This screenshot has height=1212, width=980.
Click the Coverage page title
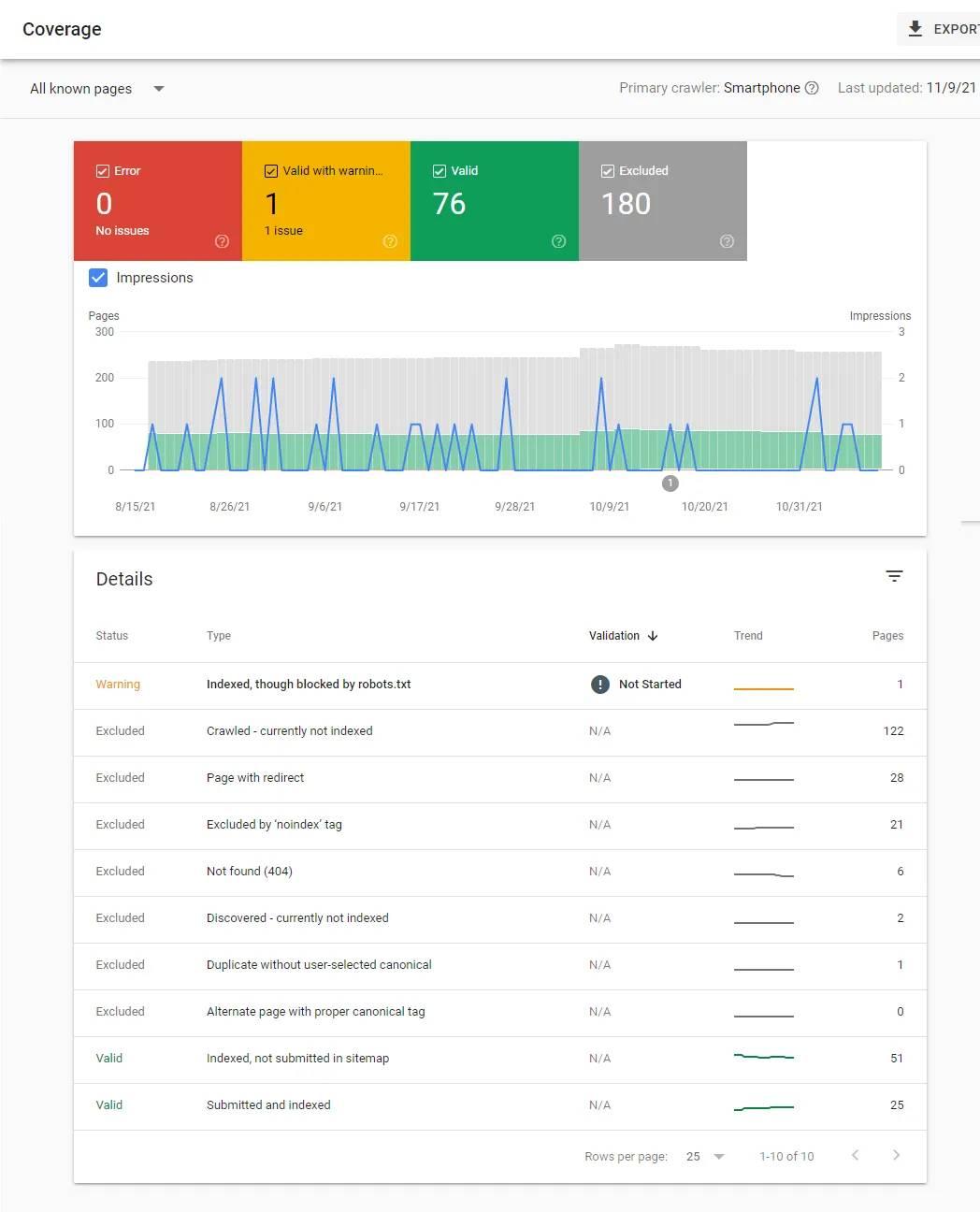click(62, 29)
